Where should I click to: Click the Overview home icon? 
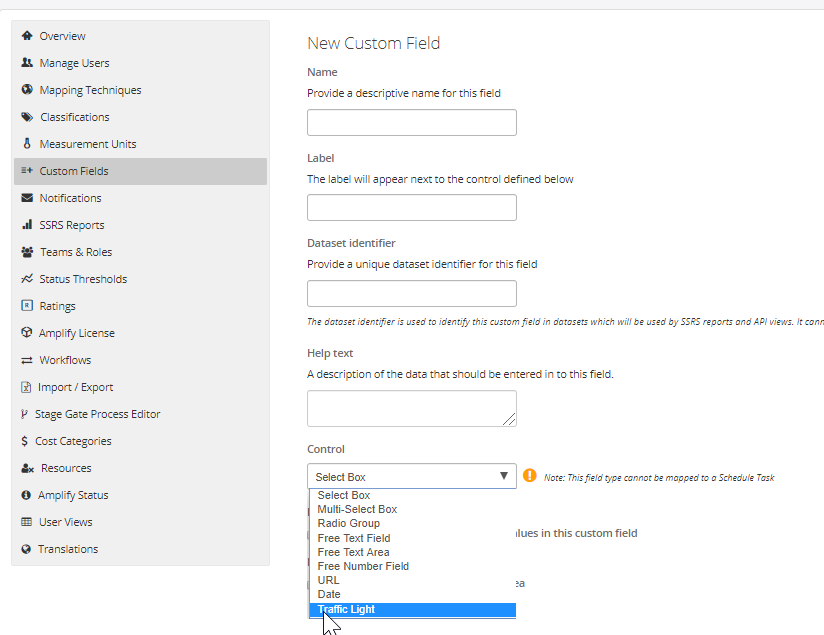click(27, 36)
